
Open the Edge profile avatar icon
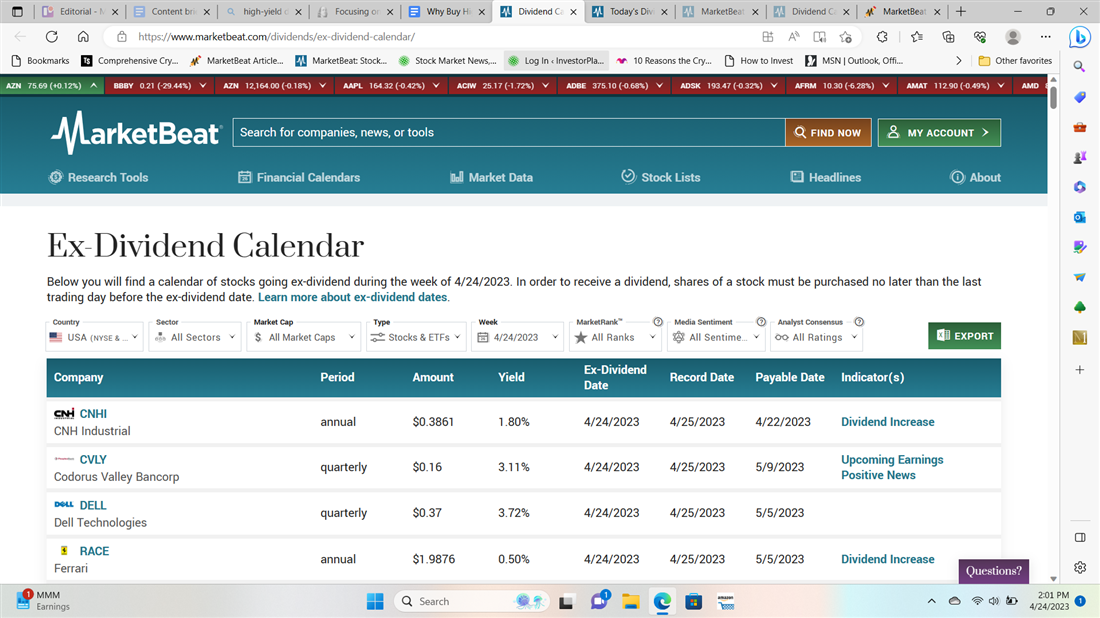point(1012,36)
